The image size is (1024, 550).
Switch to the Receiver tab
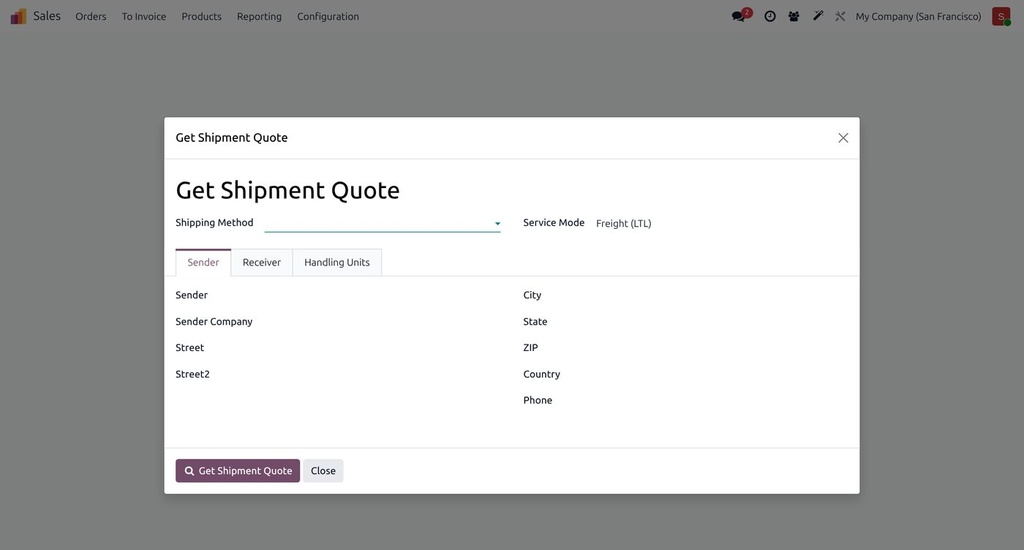click(261, 263)
